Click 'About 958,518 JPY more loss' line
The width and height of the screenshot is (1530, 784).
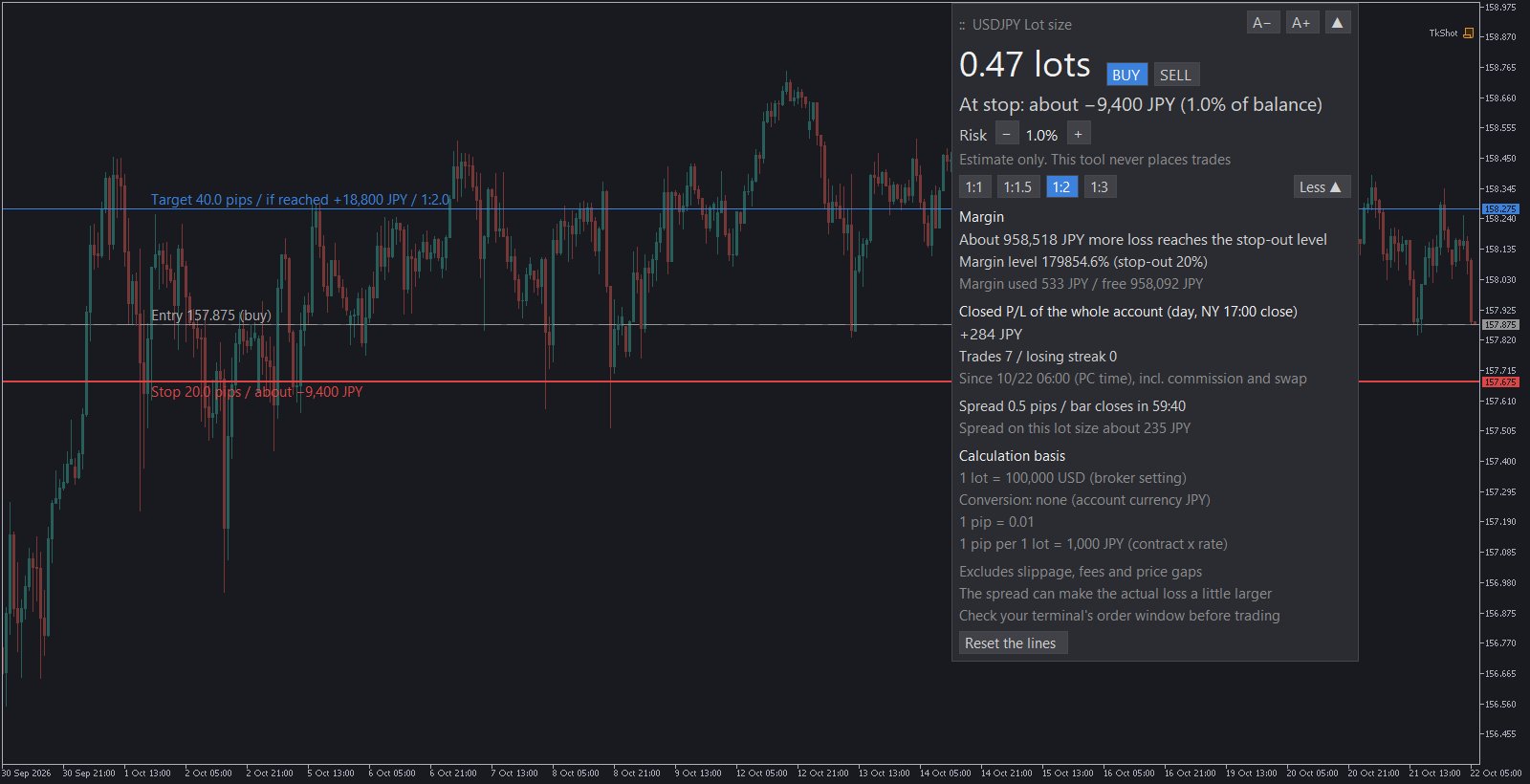1143,240
